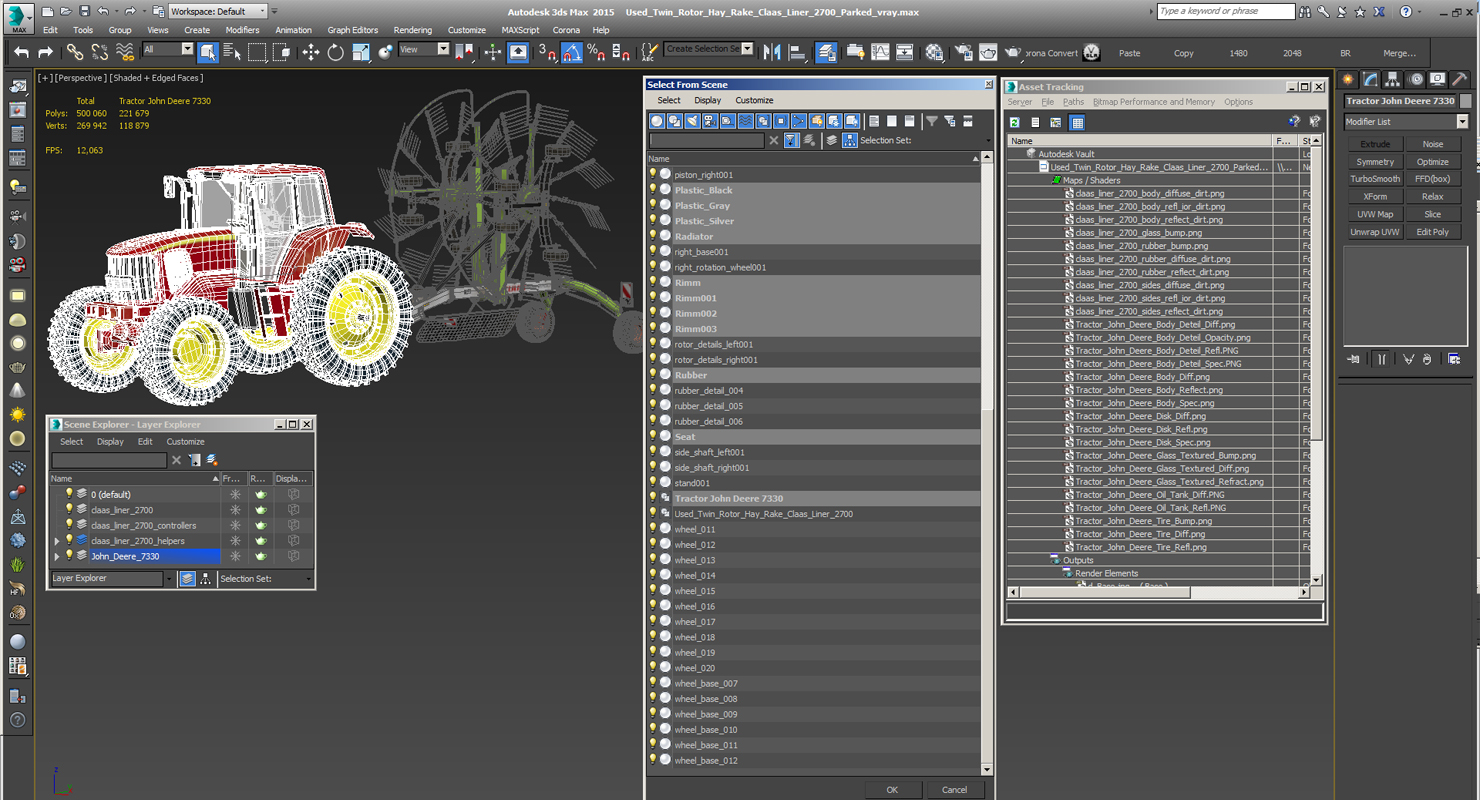Open Render Setup teapot icon

[964, 52]
